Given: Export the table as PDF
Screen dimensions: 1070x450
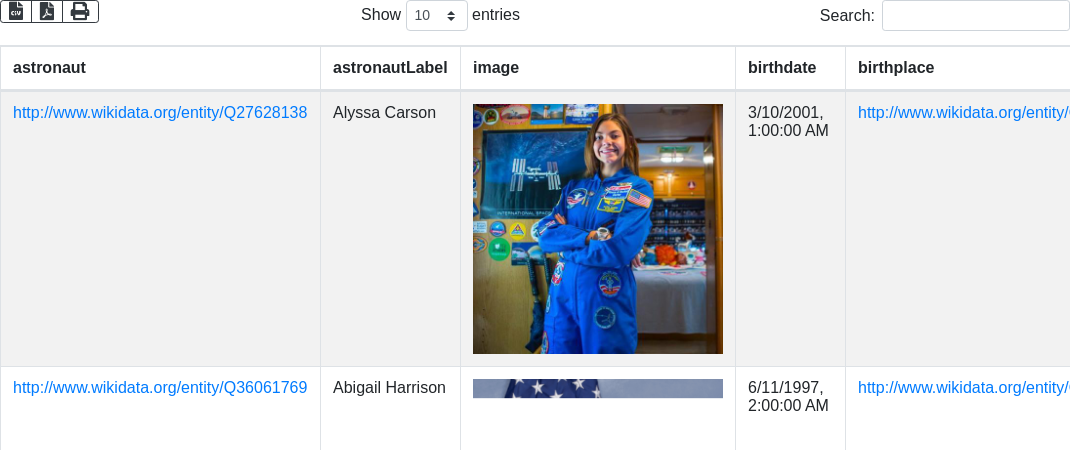Looking at the screenshot, I should tap(47, 11).
